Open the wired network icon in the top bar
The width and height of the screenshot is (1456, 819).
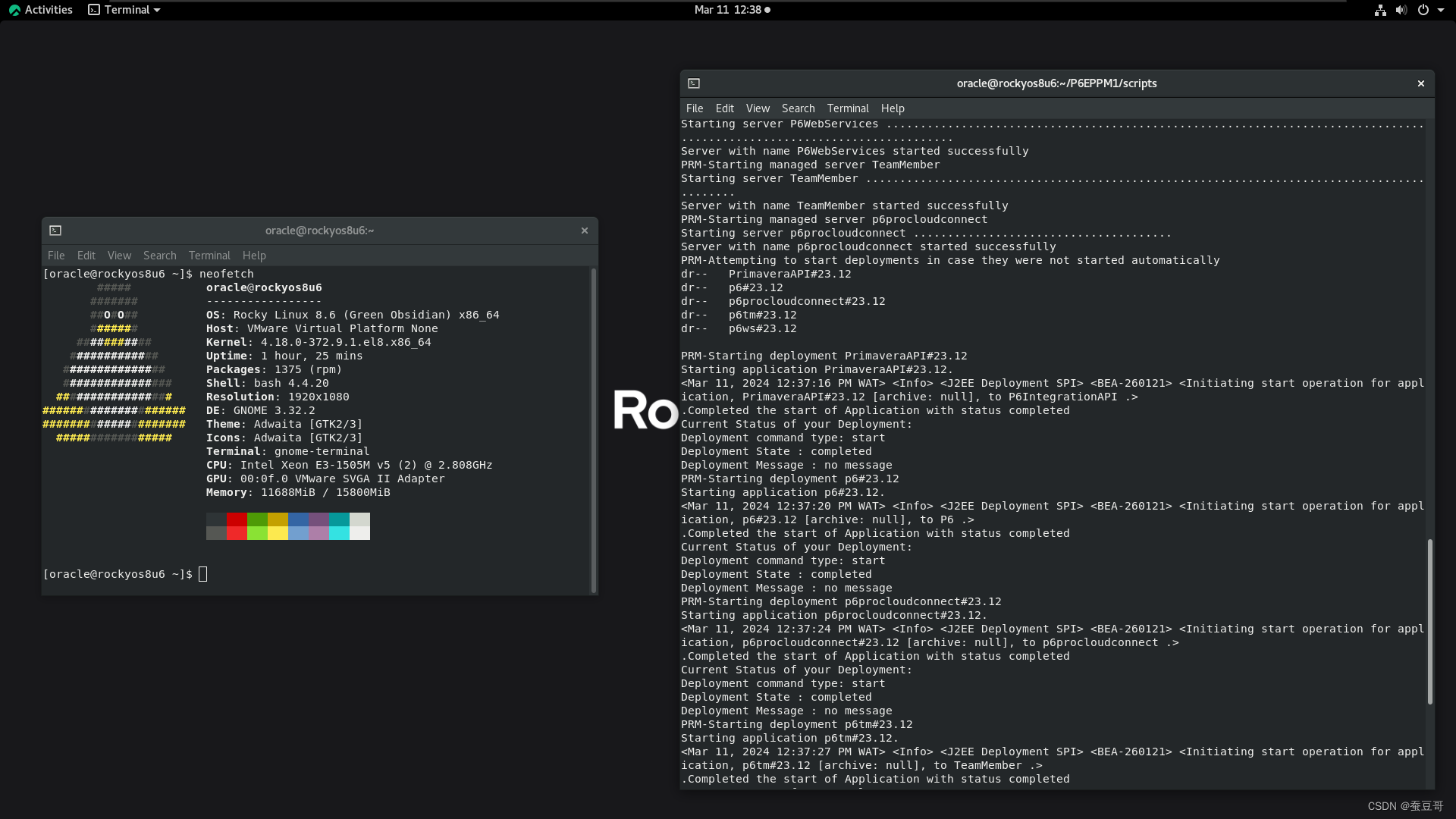[x=1379, y=10]
